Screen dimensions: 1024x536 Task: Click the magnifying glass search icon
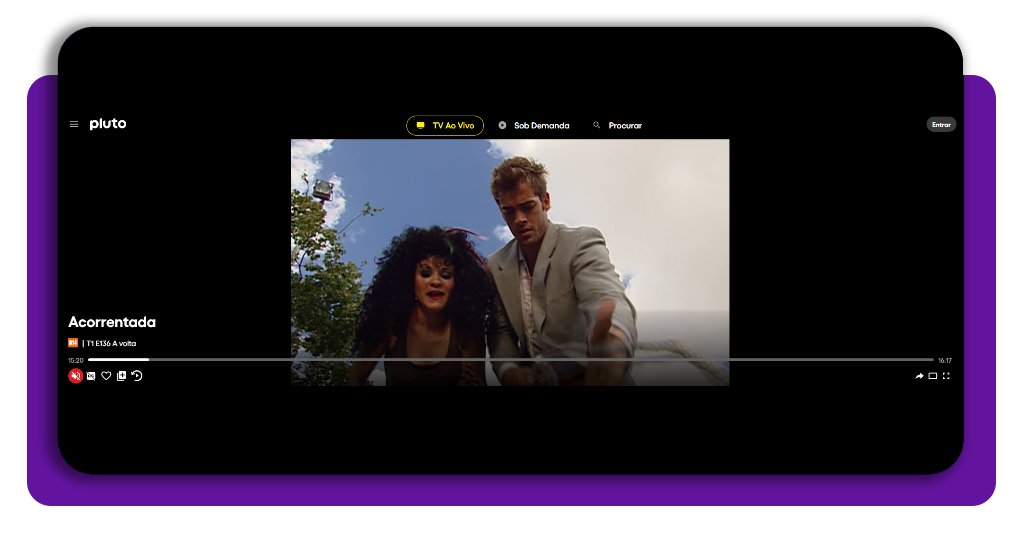pyautogui.click(x=597, y=126)
